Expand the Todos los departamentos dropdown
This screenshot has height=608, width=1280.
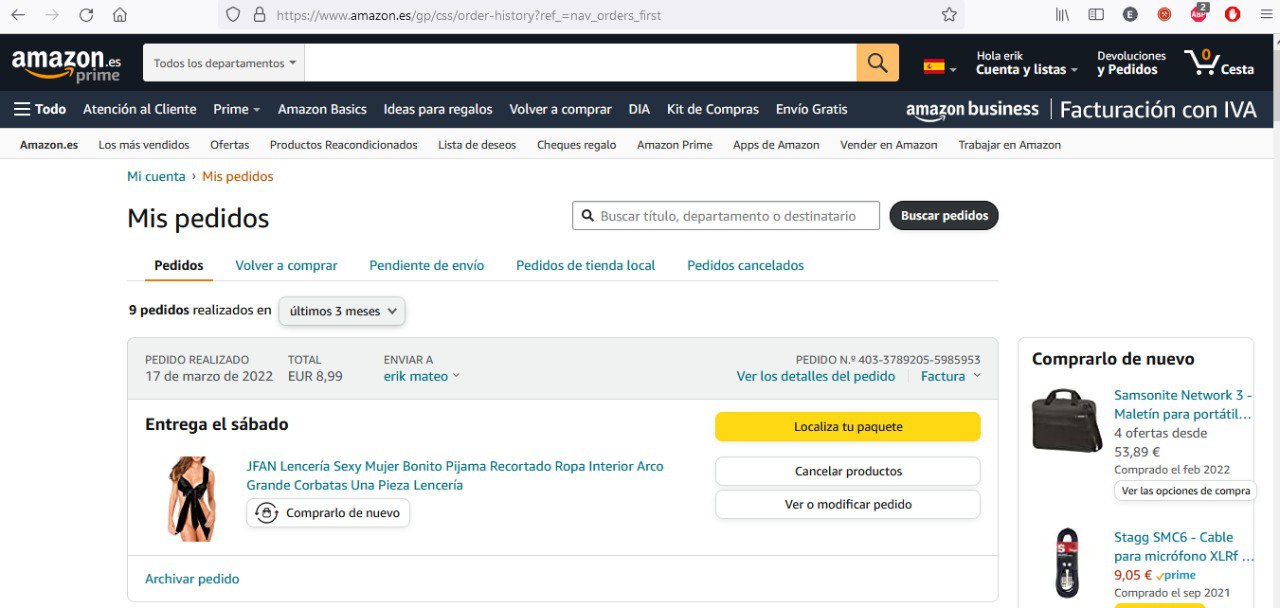(224, 63)
